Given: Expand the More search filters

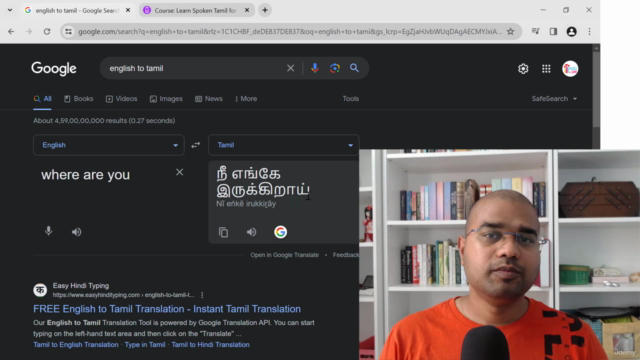Looking at the screenshot, I should pyautogui.click(x=246, y=99).
